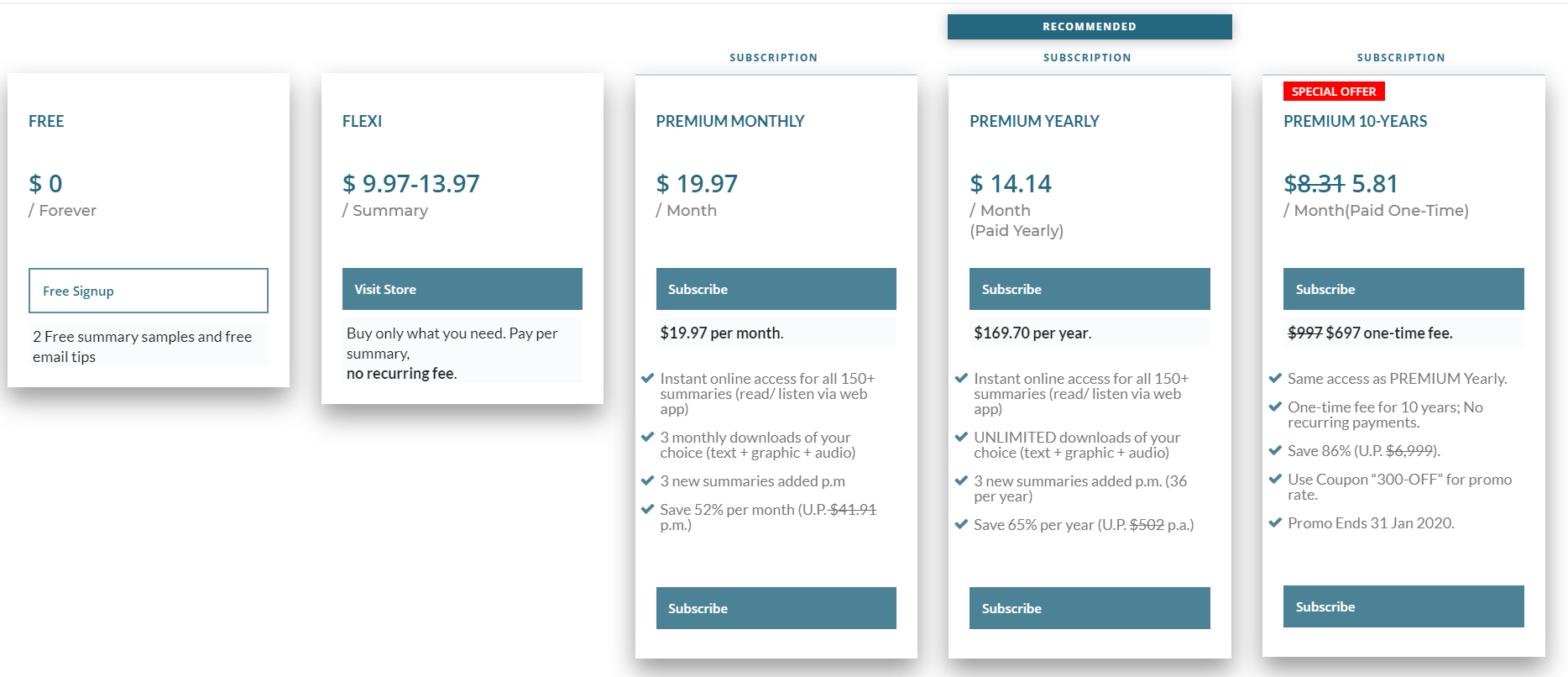The width and height of the screenshot is (1568, 677).
Task: Click the bottom Subscribe button in Premium Yearly card
Action: click(1089, 608)
